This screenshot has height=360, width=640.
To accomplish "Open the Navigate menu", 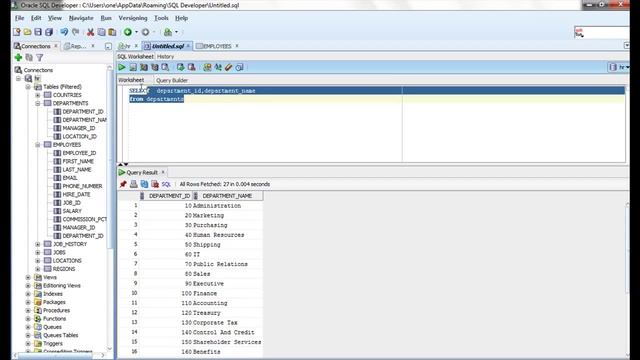I will coord(81,18).
